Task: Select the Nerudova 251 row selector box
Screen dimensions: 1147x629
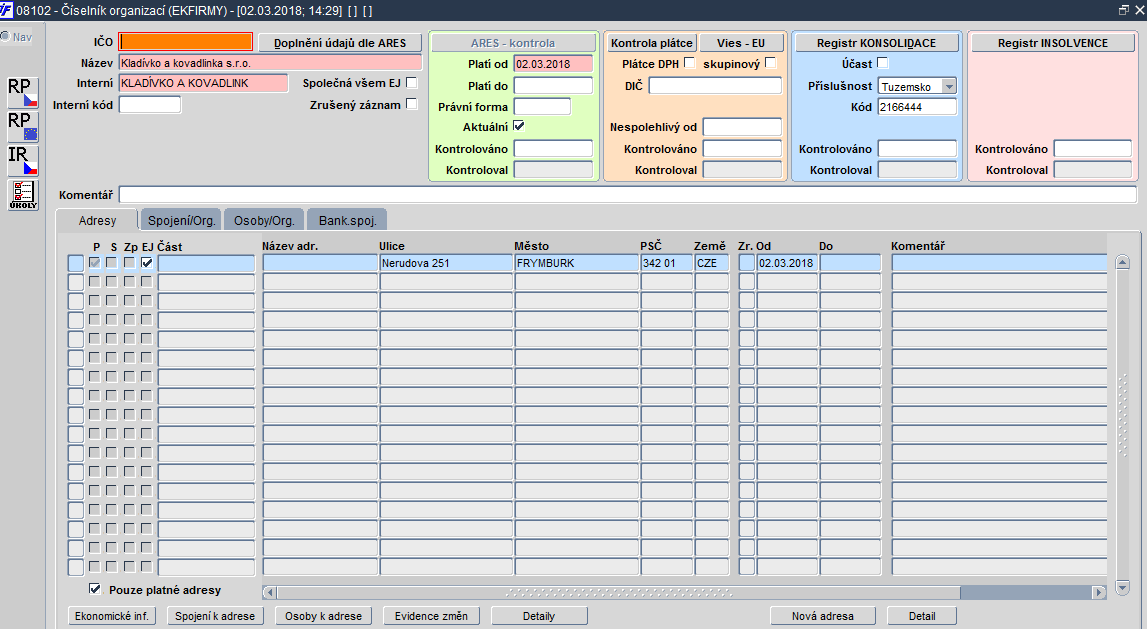Action: coord(75,263)
